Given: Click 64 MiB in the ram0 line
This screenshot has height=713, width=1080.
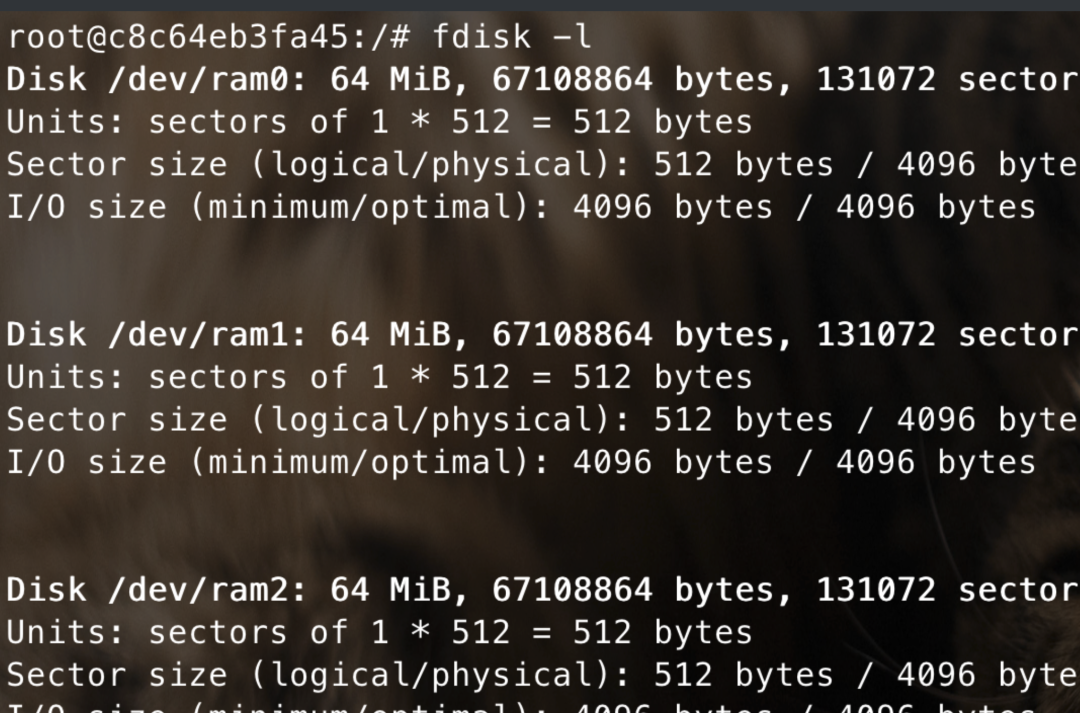Looking at the screenshot, I should coord(391,79).
